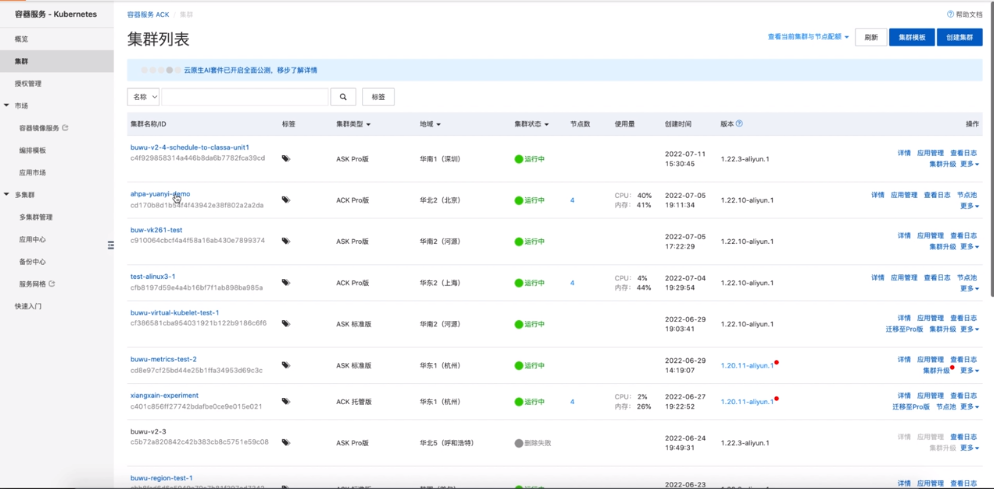The width and height of the screenshot is (994, 489).
Task: Click node count 4 for test-alinux3-1
Action: [x=572, y=283]
